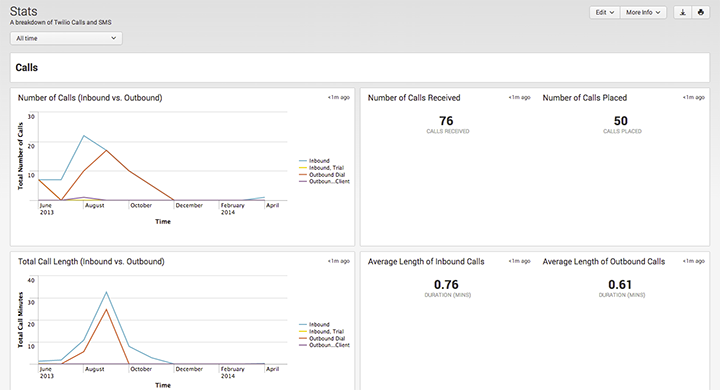Toggle Inbound, Trial in Total Call Length legend
Image resolution: width=720 pixels, height=390 pixels.
[x=321, y=331]
